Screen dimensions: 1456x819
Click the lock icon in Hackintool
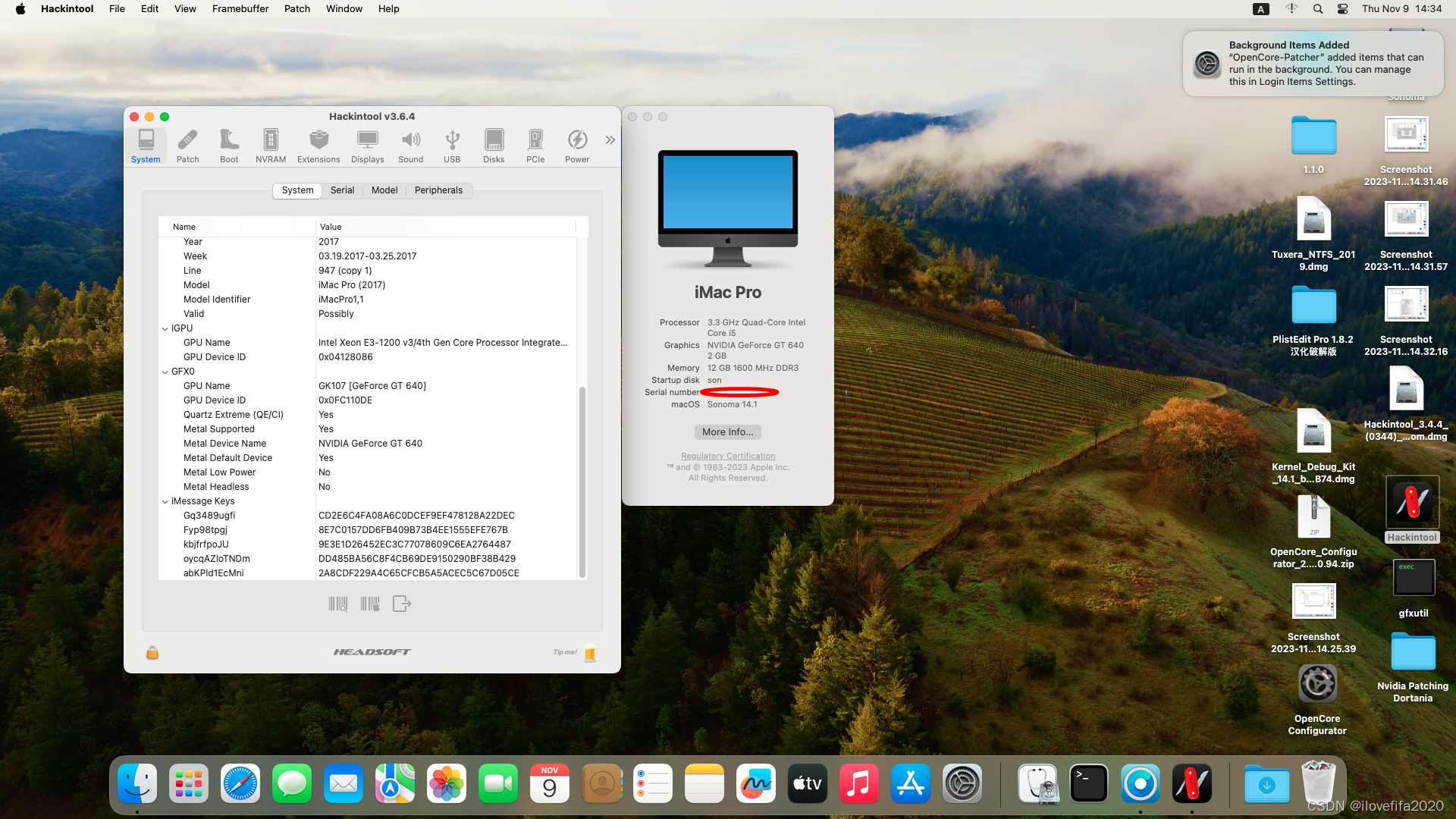pyautogui.click(x=152, y=652)
